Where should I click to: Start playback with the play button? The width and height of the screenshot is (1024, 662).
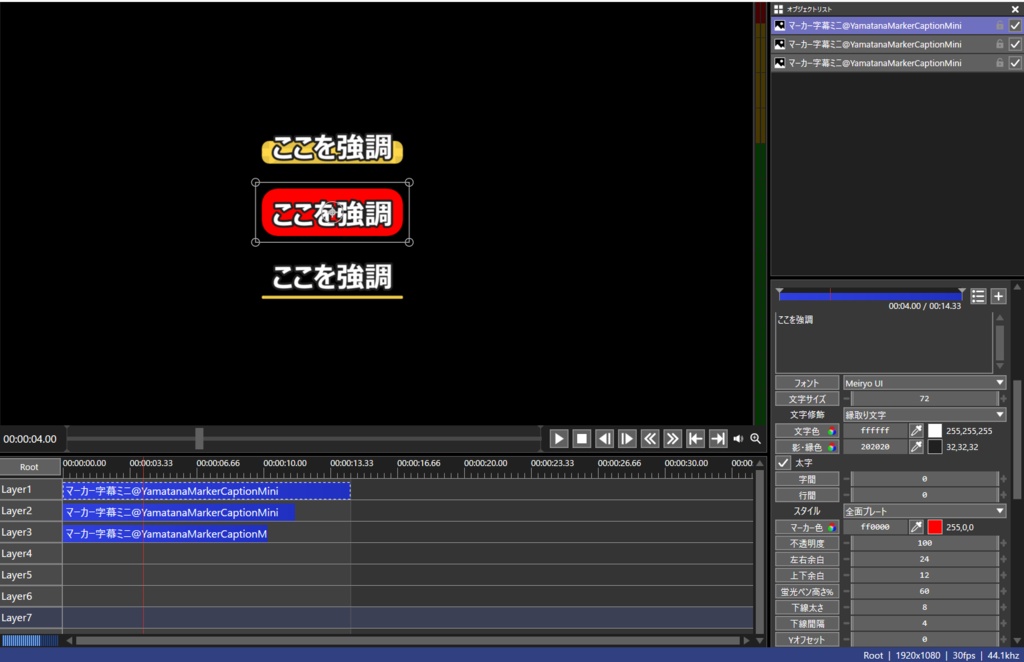pyautogui.click(x=558, y=439)
